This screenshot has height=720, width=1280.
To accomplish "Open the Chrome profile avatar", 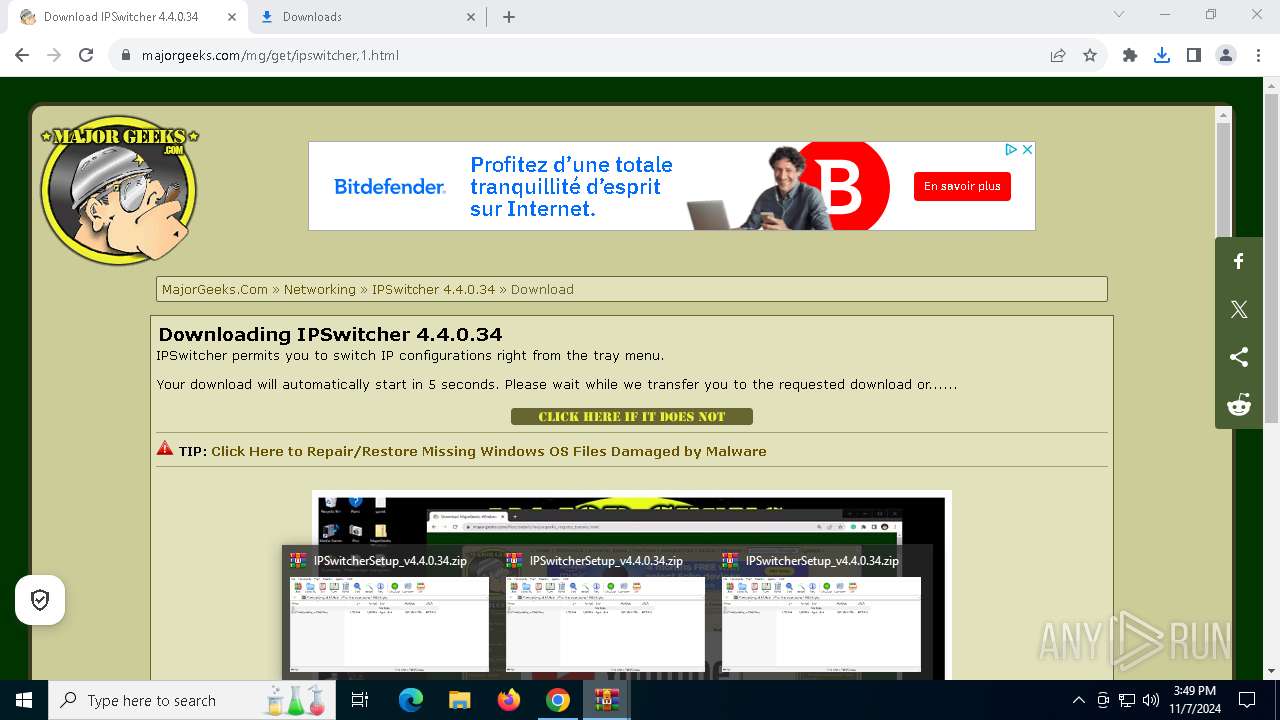I will [1226, 55].
